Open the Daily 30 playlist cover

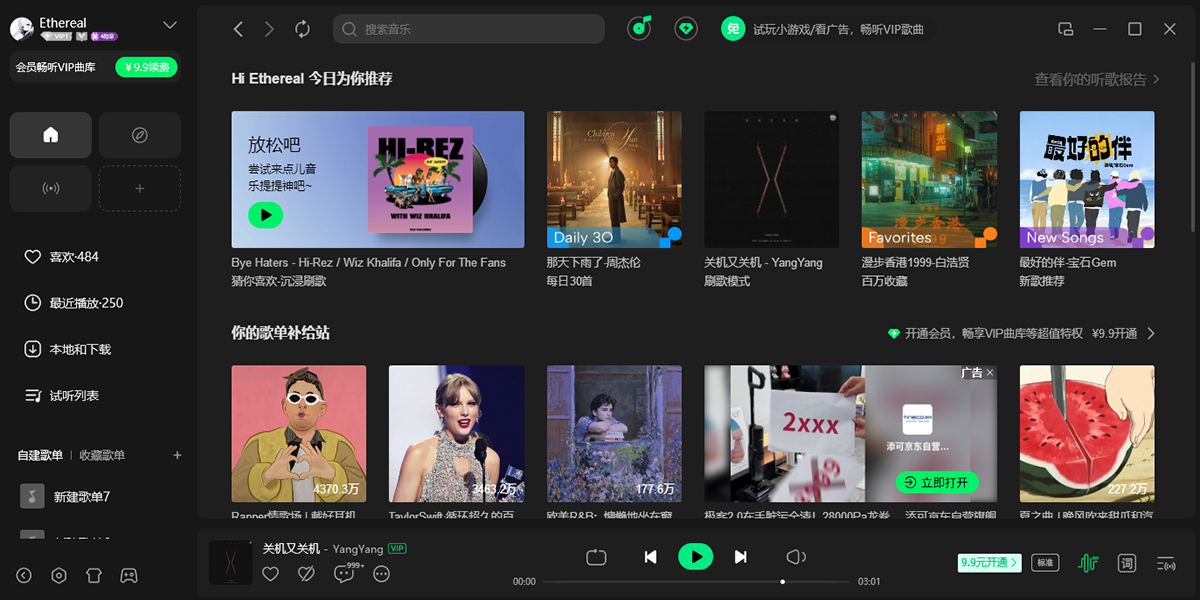[614, 179]
